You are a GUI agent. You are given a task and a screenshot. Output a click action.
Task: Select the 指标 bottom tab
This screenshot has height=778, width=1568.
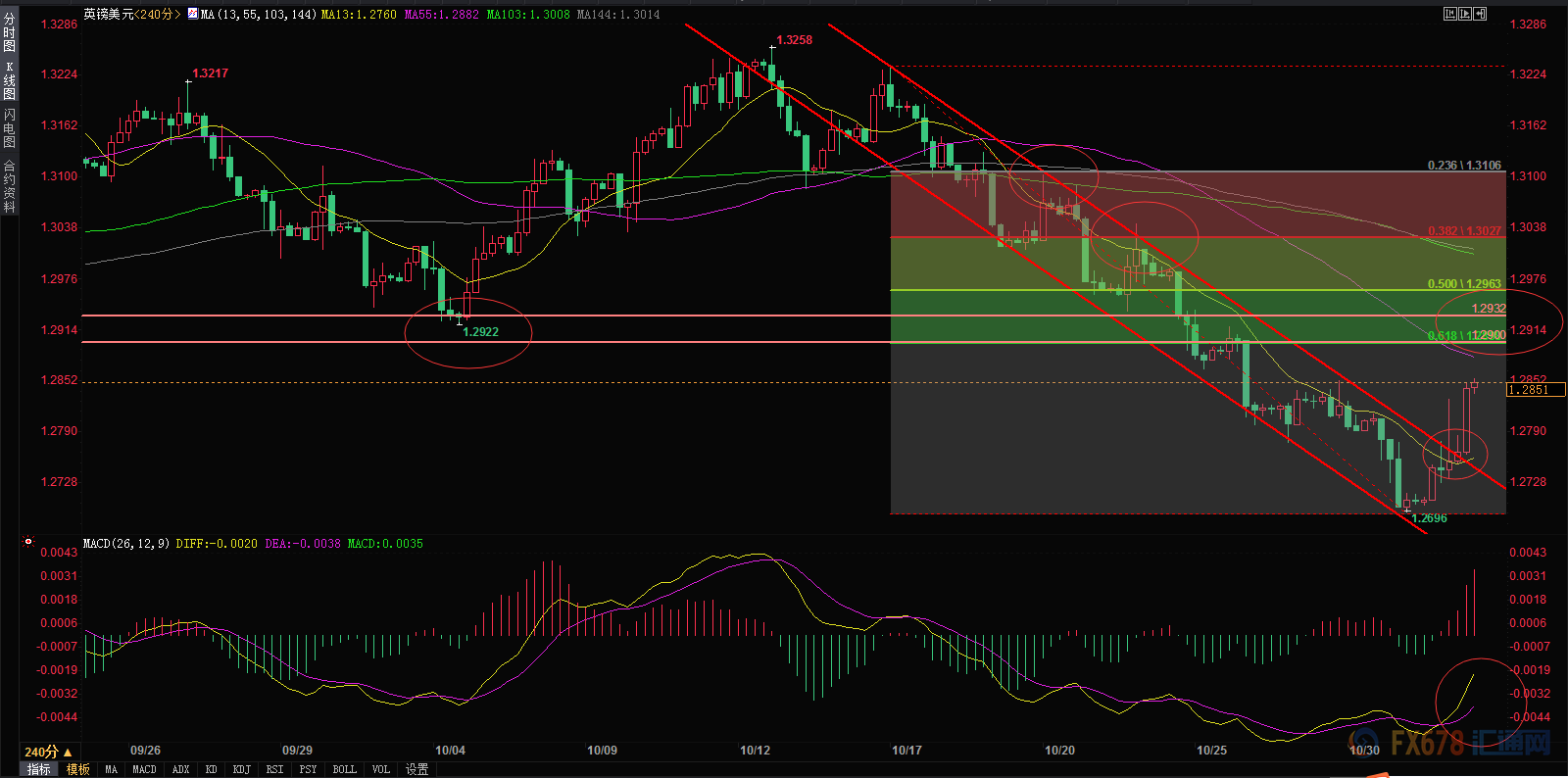(38, 769)
